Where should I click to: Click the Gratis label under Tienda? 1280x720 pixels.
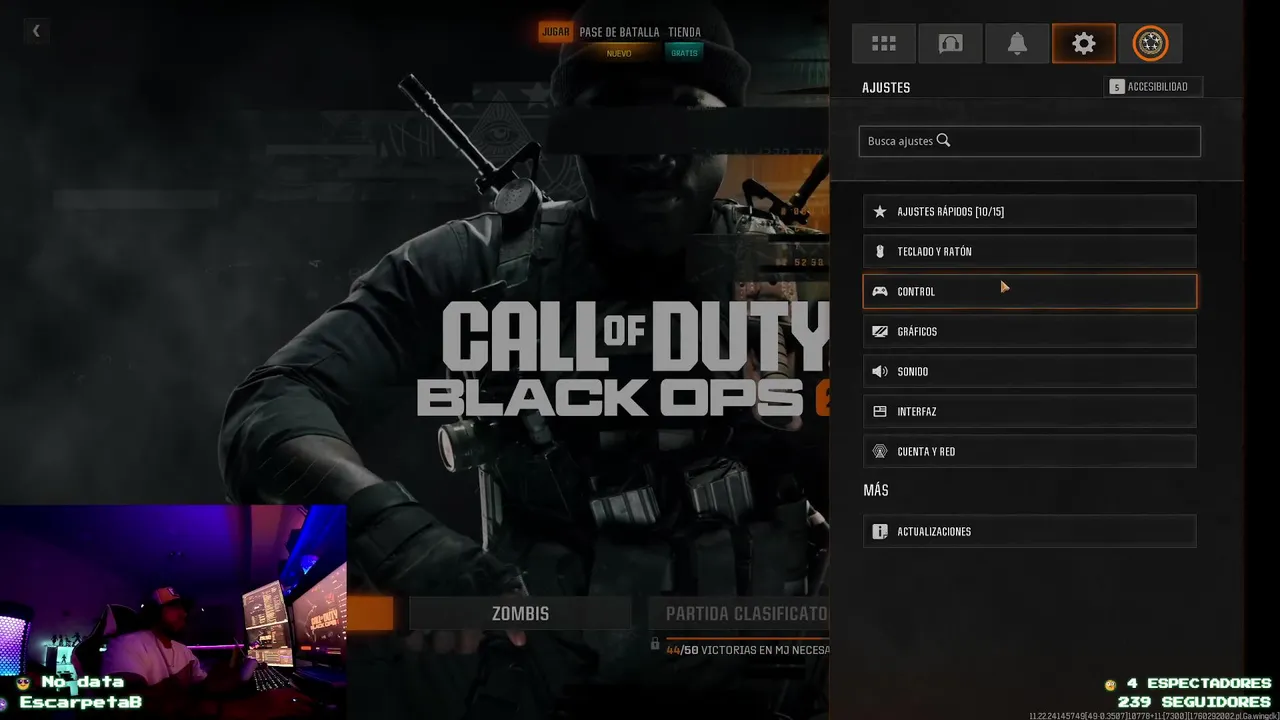tap(684, 52)
